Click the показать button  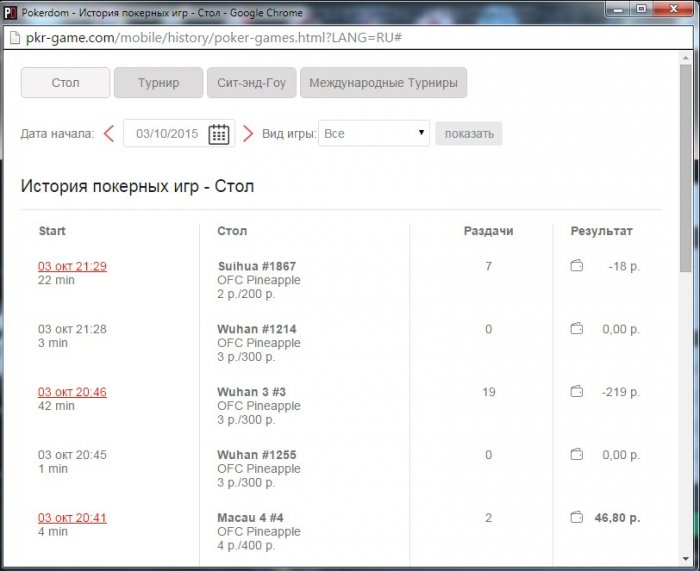tap(469, 133)
